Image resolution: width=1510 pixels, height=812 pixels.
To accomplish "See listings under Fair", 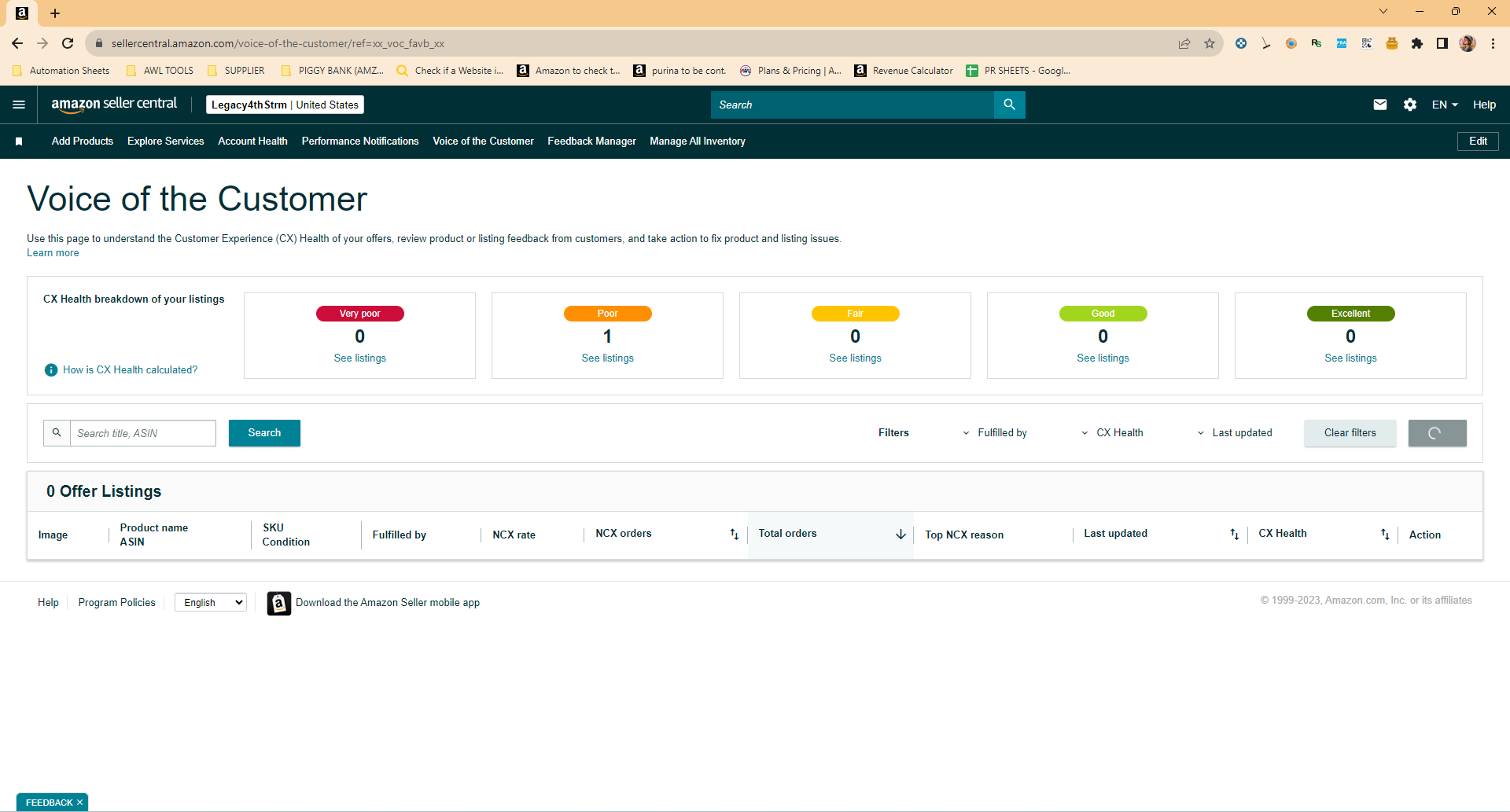I will (856, 358).
